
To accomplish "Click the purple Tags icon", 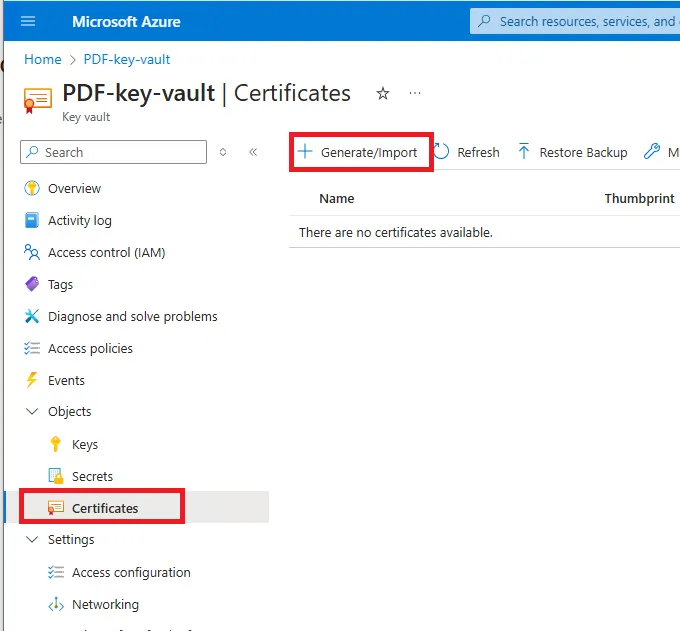I will [32, 284].
